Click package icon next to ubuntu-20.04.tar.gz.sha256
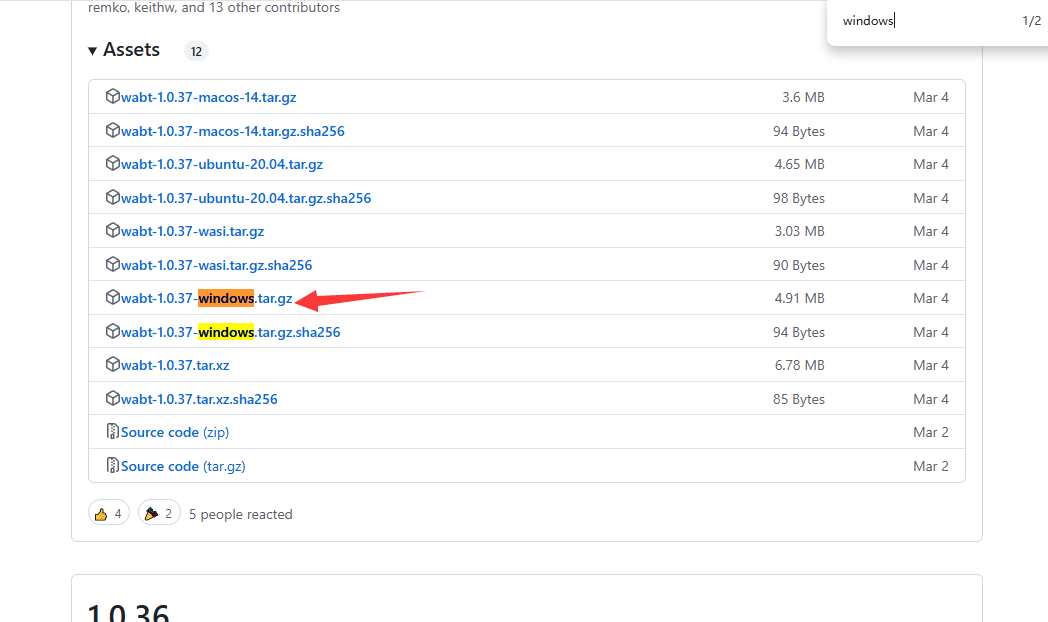Image resolution: width=1048 pixels, height=622 pixels. (113, 198)
